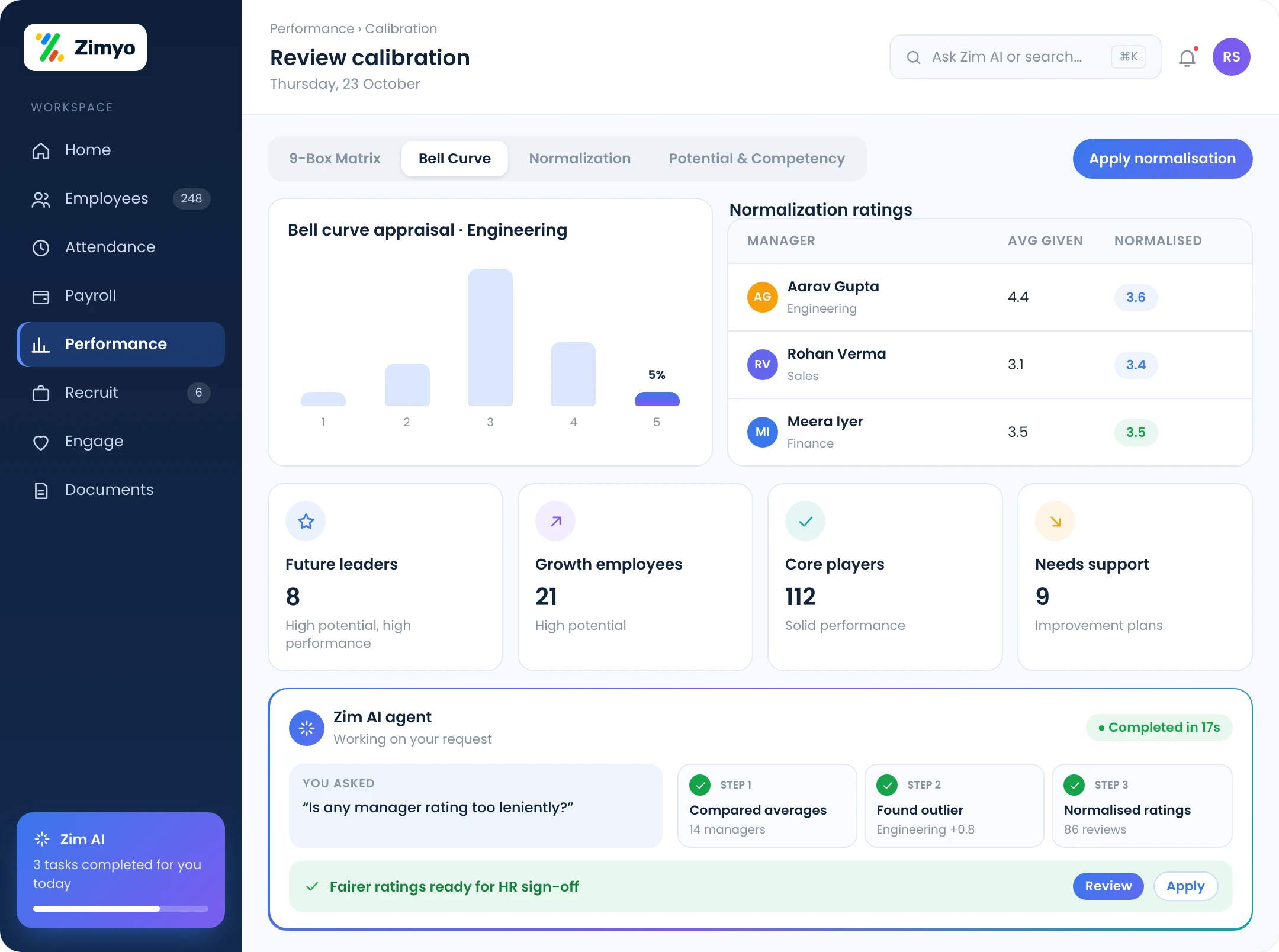Image resolution: width=1279 pixels, height=952 pixels.
Task: Open the Potential & Competency tab
Action: pos(757,159)
